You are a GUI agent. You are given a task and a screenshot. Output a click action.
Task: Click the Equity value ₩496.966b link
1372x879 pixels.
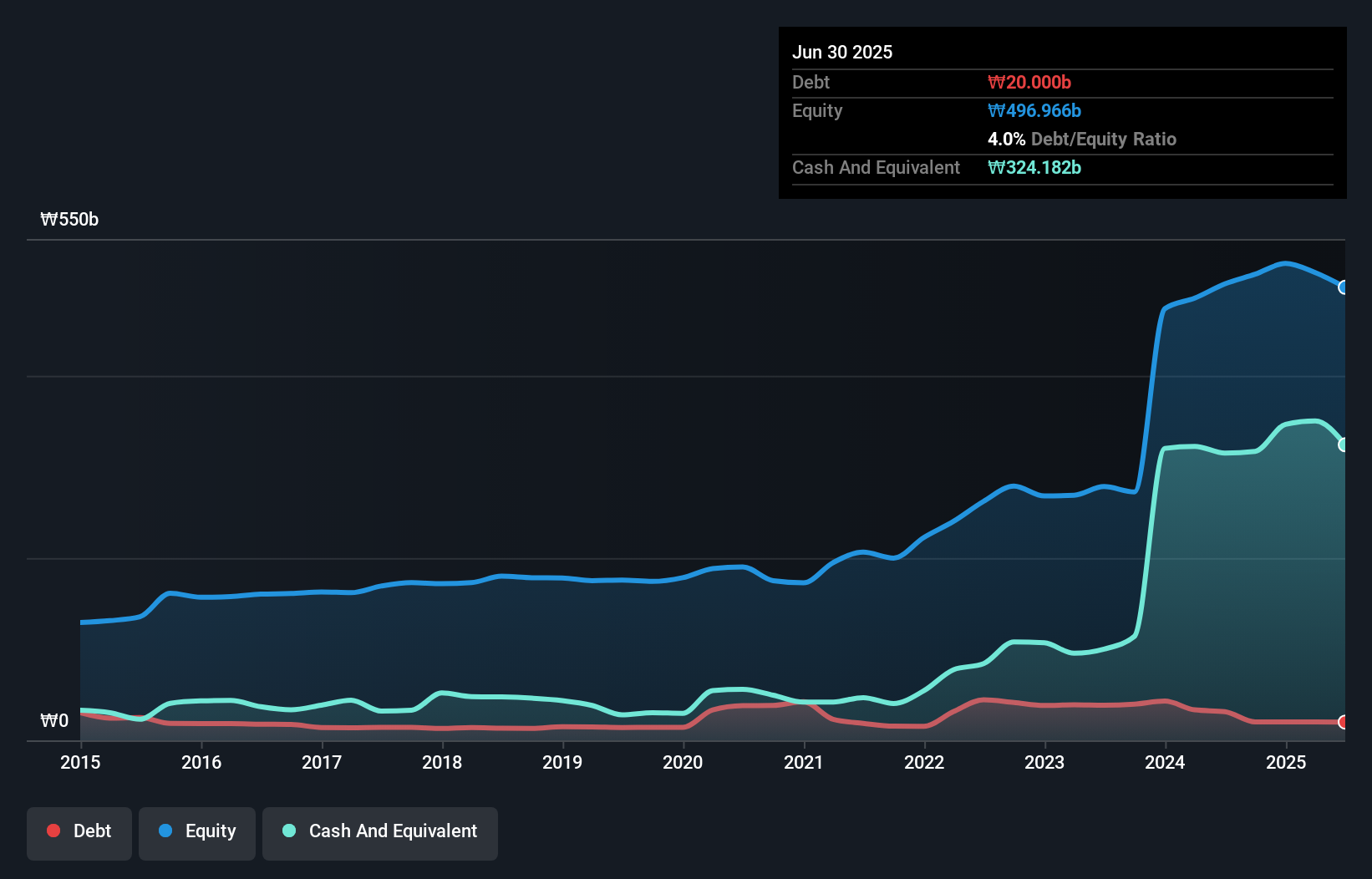(x=1034, y=110)
